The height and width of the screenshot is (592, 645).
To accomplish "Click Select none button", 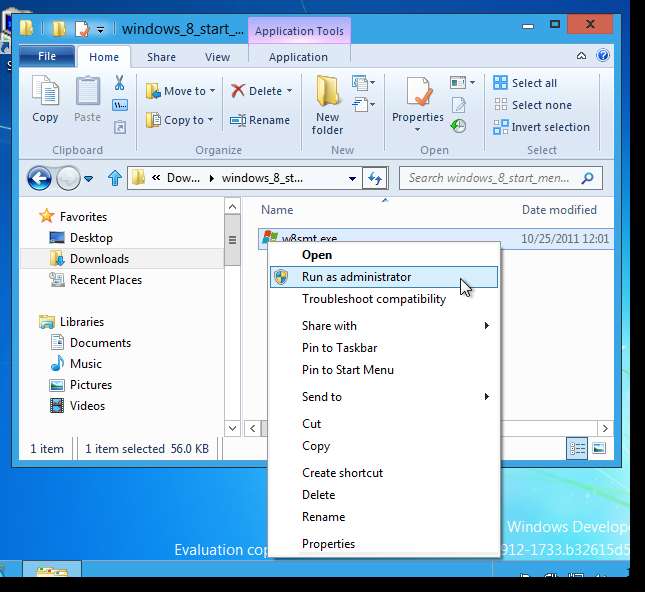I will pos(533,105).
